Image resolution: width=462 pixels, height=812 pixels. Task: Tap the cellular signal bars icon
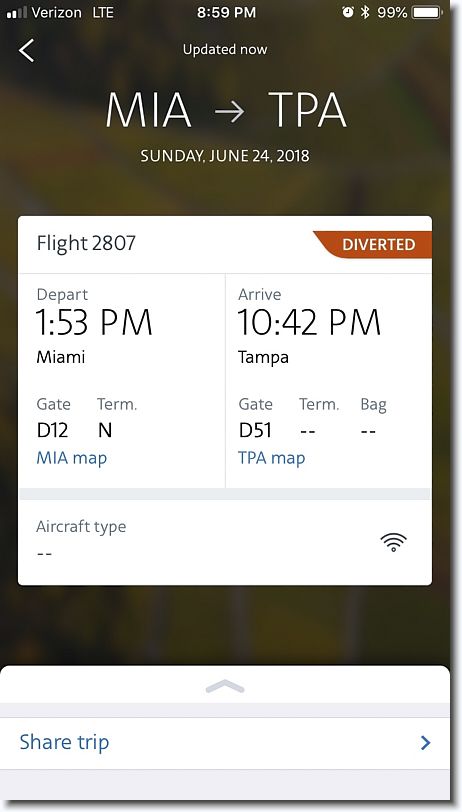pyautogui.click(x=16, y=12)
